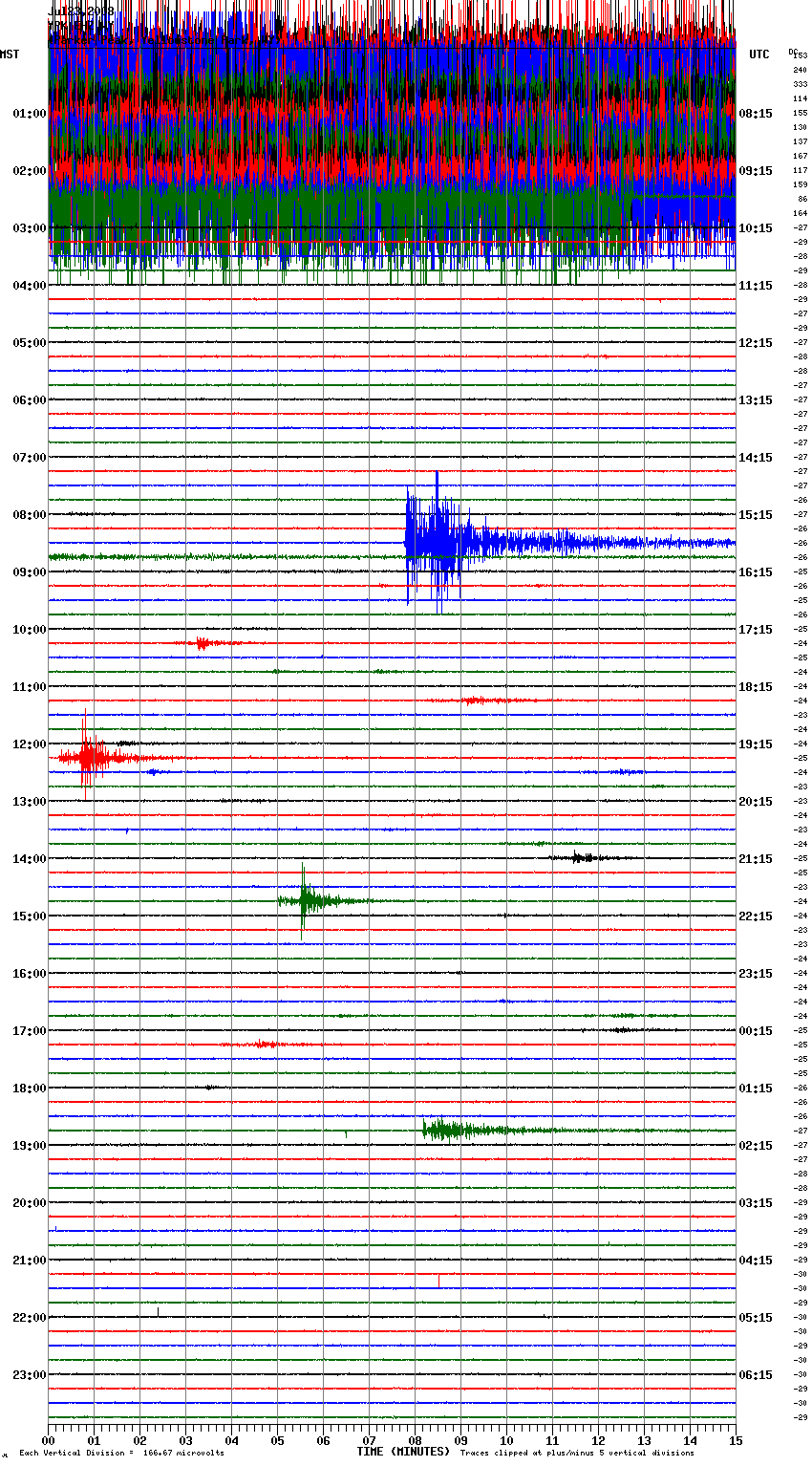812x1466 pixels.
Task: Click the UTC time zone label
Action: pyautogui.click(x=759, y=54)
